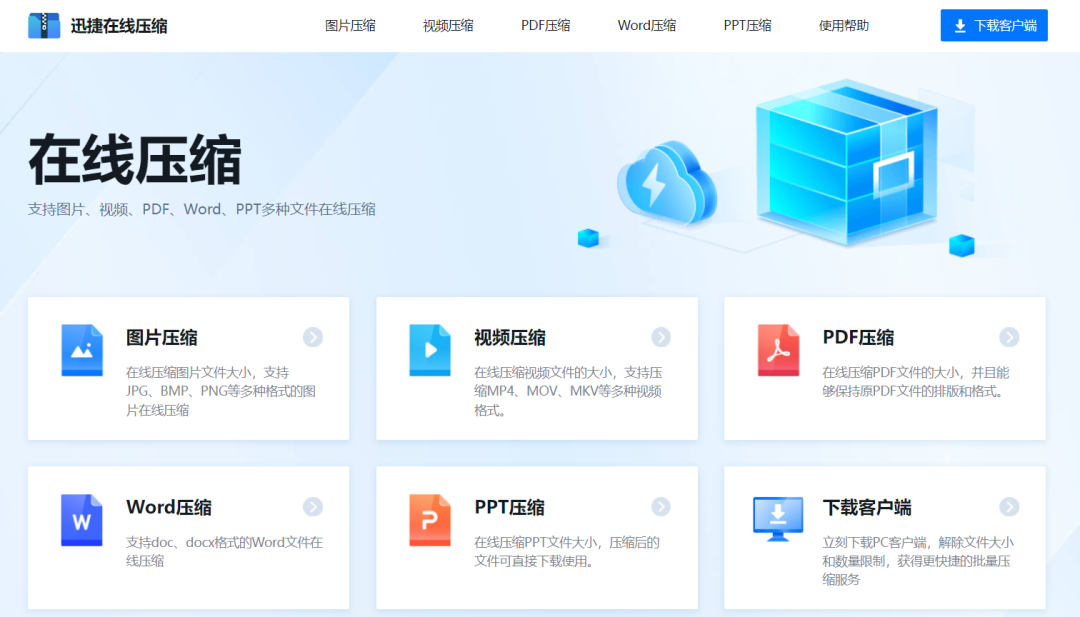This screenshot has width=1080, height=617.
Task: Click the 迅捷在线压缩 logo icon
Action: click(x=43, y=25)
